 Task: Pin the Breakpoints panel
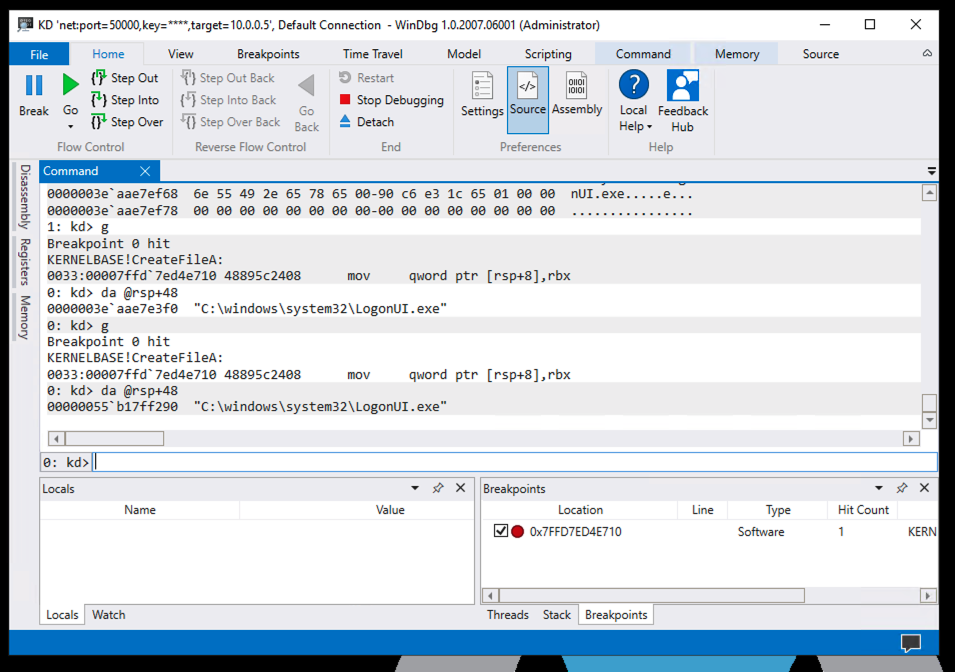point(901,488)
